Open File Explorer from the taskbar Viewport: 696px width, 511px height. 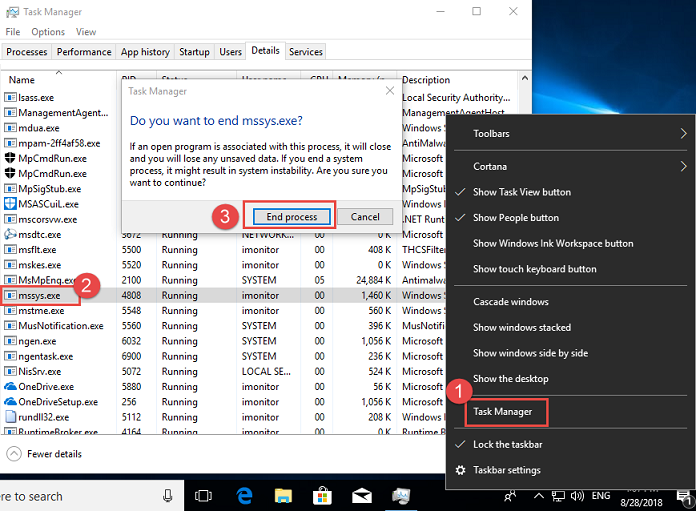click(283, 496)
